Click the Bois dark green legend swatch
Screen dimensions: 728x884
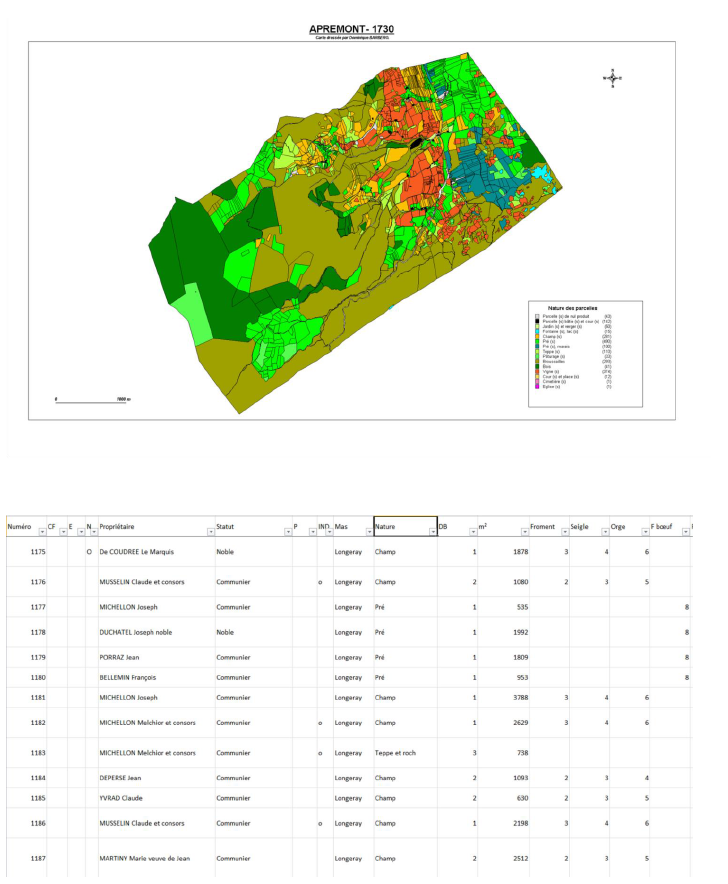pyautogui.click(x=537, y=366)
